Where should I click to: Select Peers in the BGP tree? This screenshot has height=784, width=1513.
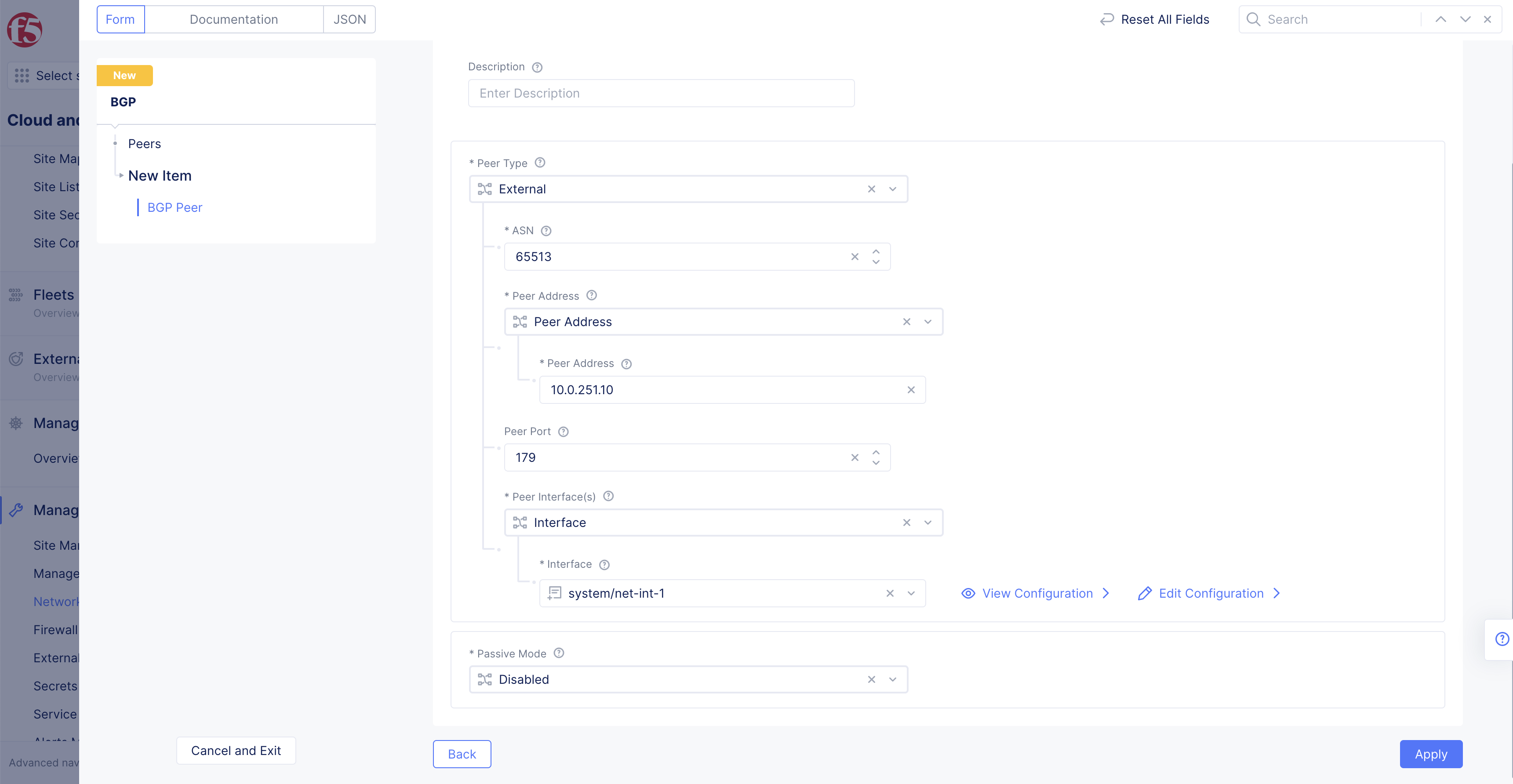(x=145, y=144)
